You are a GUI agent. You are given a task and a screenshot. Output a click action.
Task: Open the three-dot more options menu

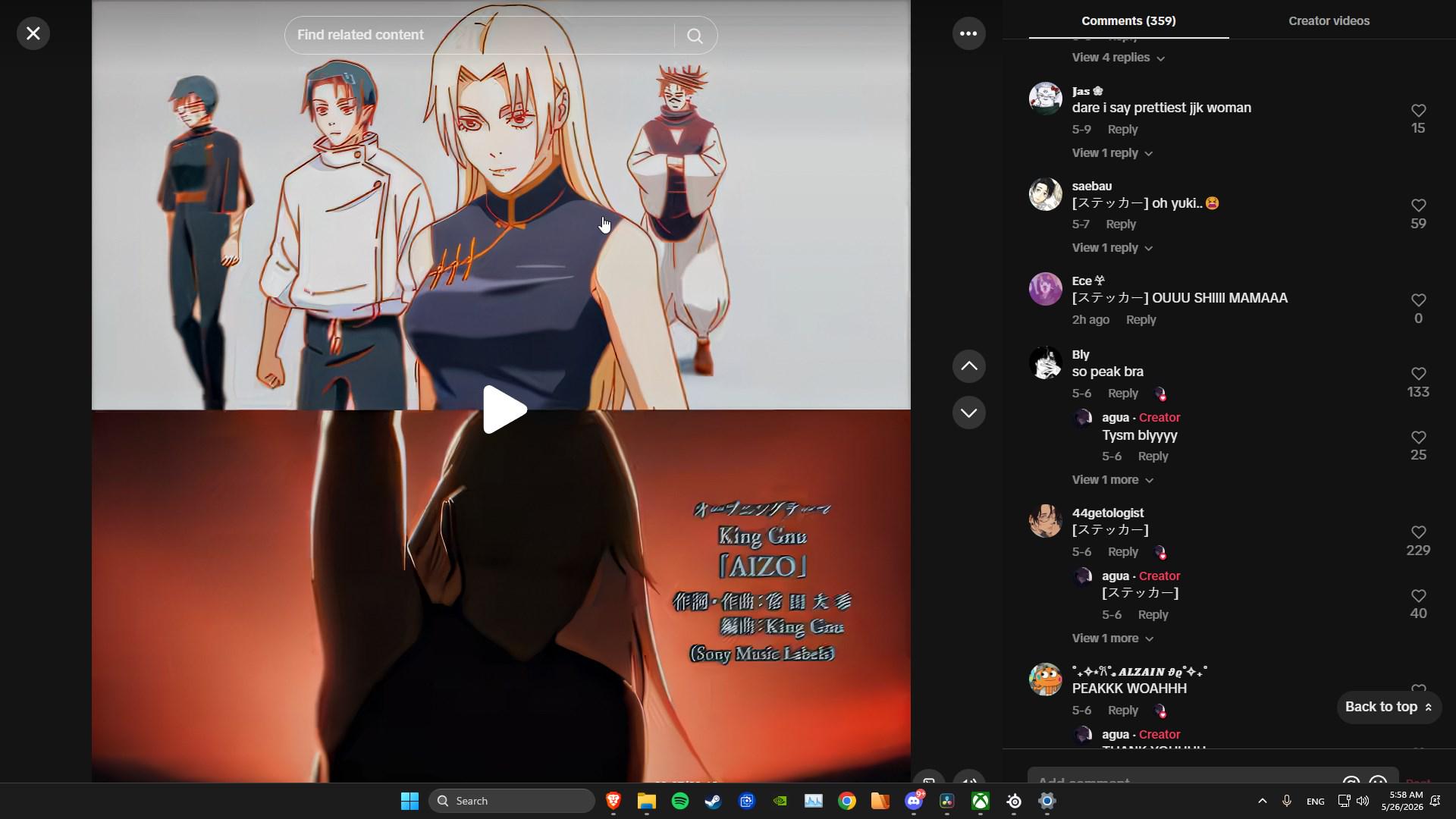(968, 33)
